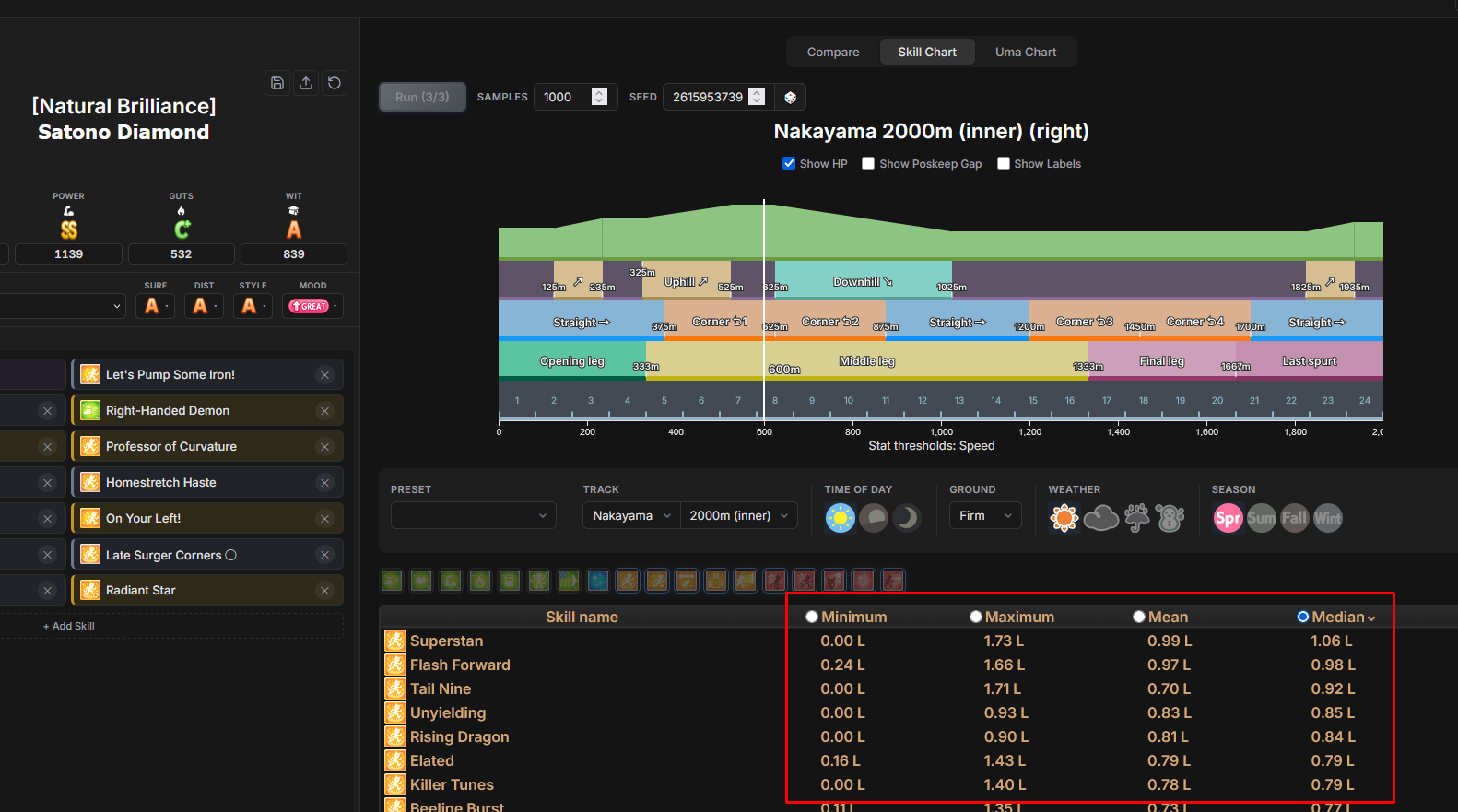
Task: Choose the evening time-of-day icon
Action: (874, 518)
